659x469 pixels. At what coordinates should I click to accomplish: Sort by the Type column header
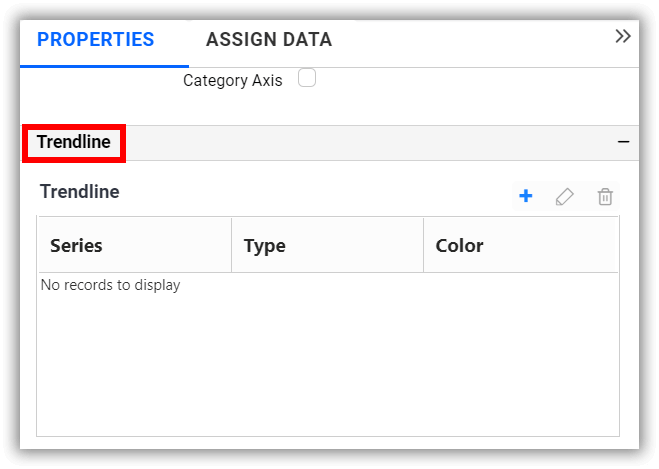point(265,246)
